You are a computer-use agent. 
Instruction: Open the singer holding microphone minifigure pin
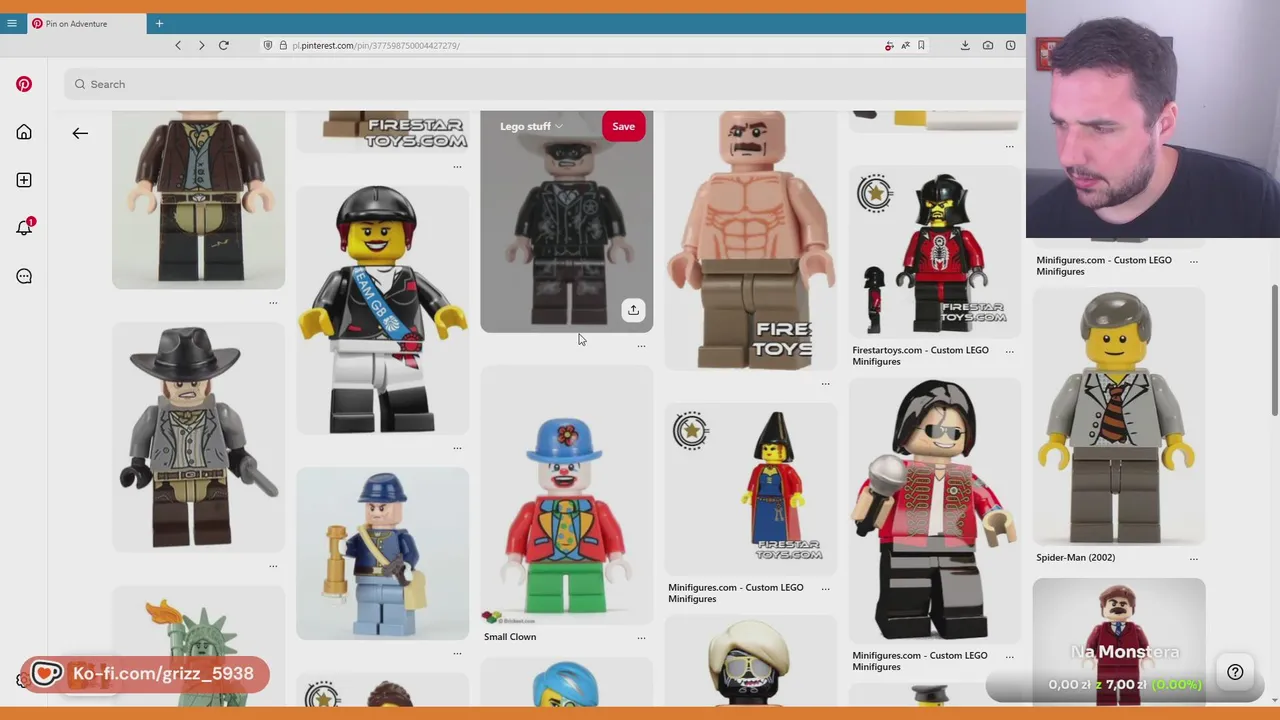click(934, 510)
